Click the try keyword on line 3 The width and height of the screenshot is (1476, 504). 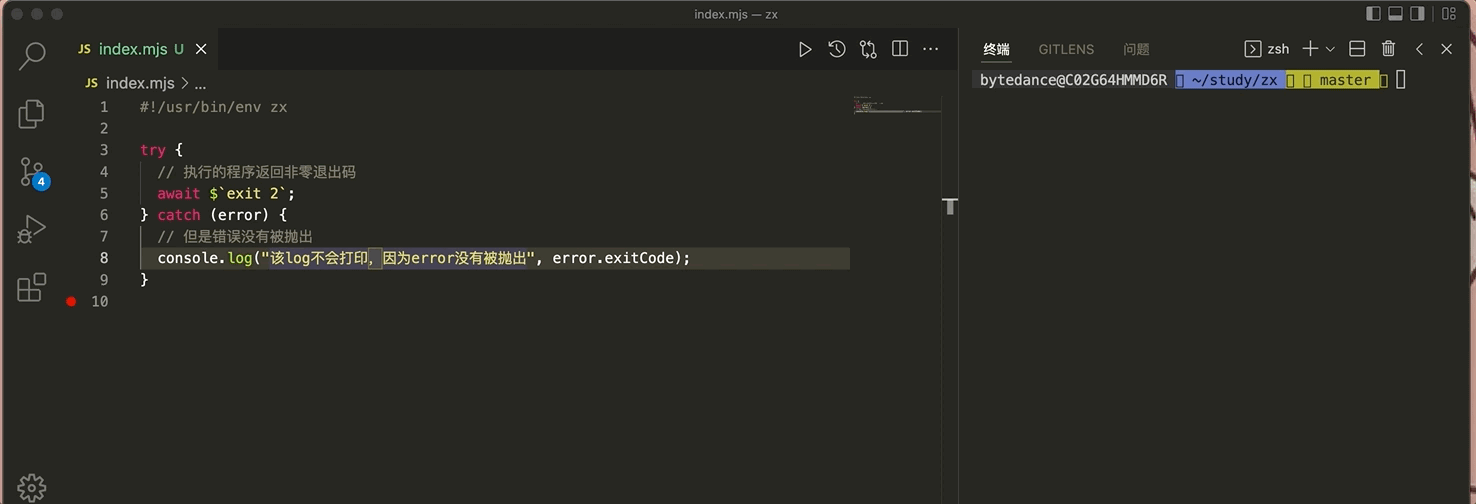153,150
